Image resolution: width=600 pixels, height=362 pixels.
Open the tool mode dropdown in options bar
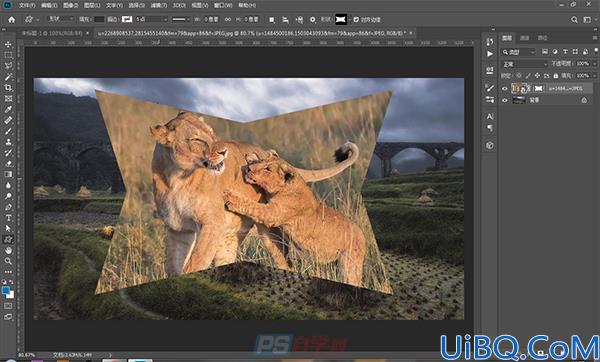(x=61, y=19)
